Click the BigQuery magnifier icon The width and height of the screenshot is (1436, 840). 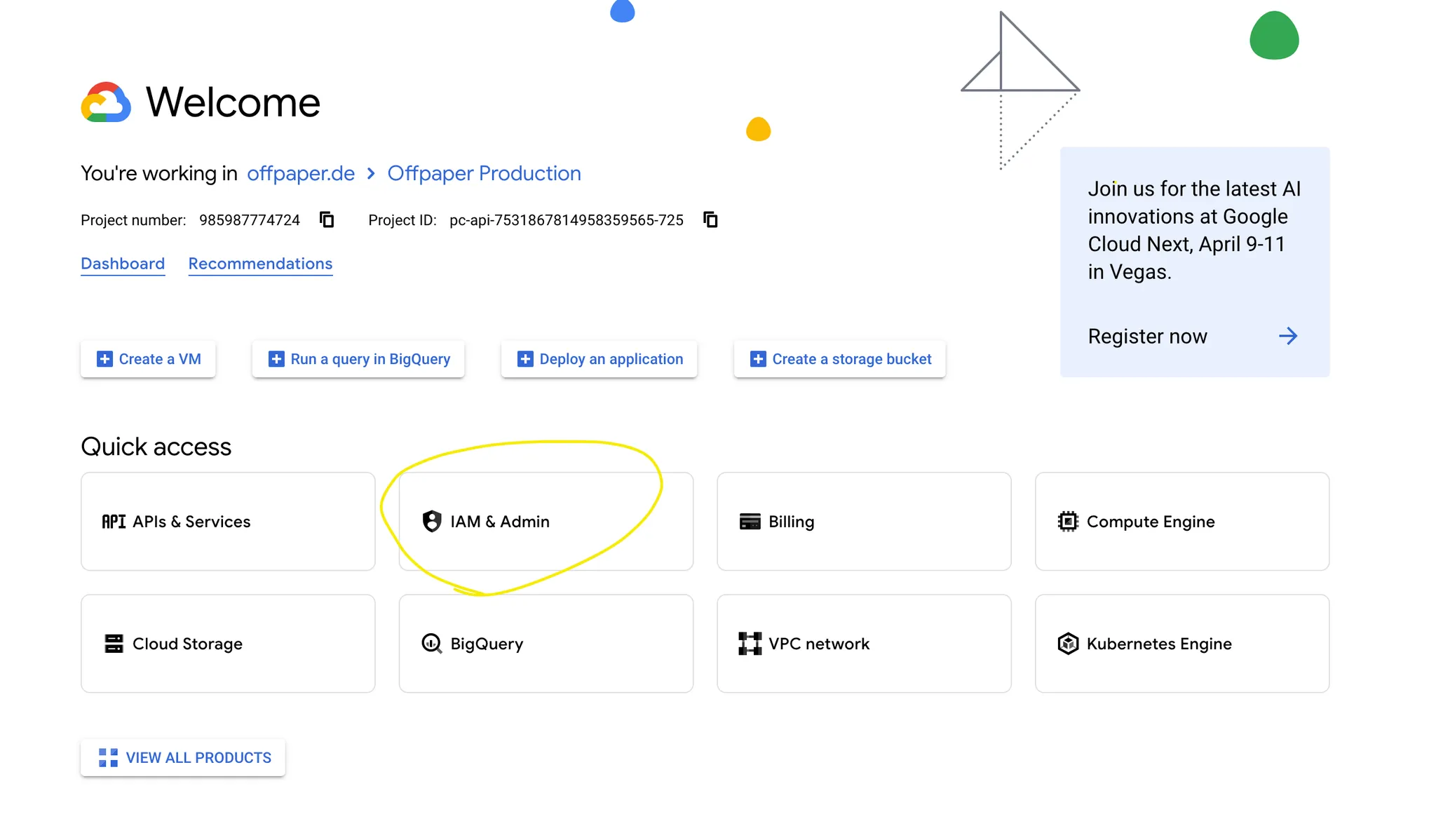point(432,643)
